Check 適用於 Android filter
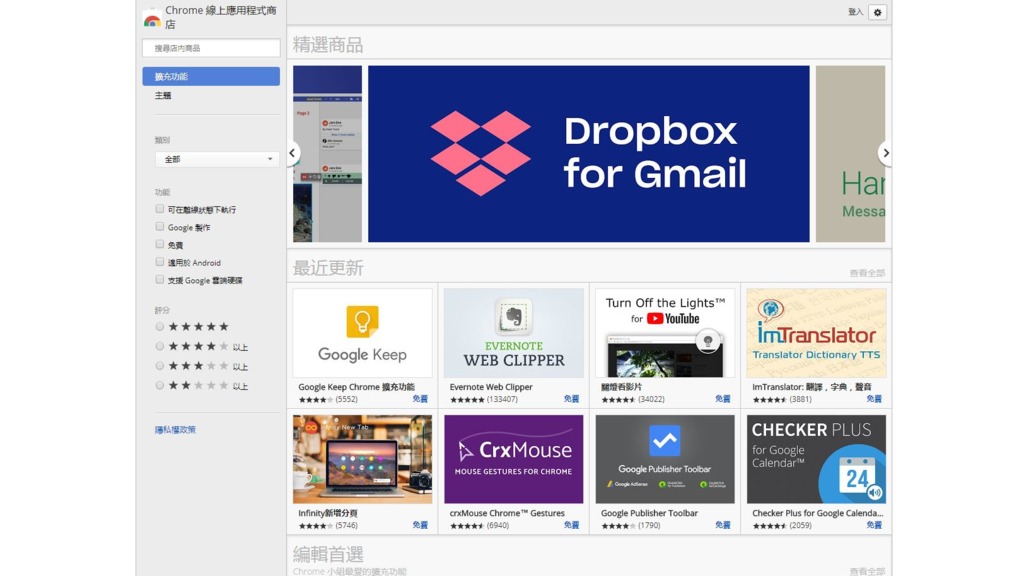 [159, 262]
